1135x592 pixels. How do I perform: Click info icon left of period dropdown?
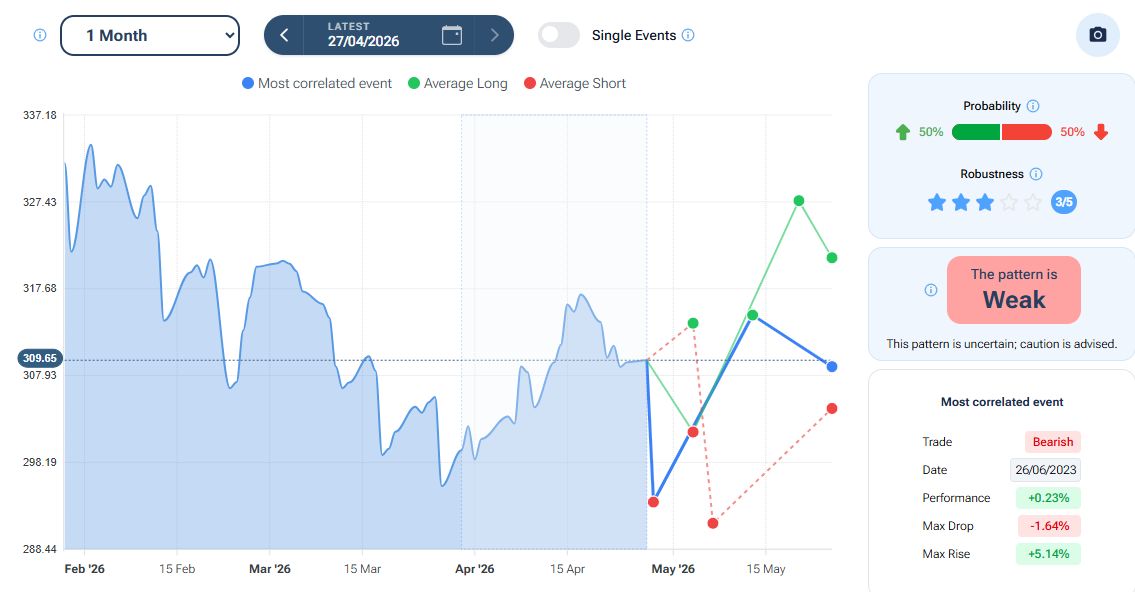[40, 35]
